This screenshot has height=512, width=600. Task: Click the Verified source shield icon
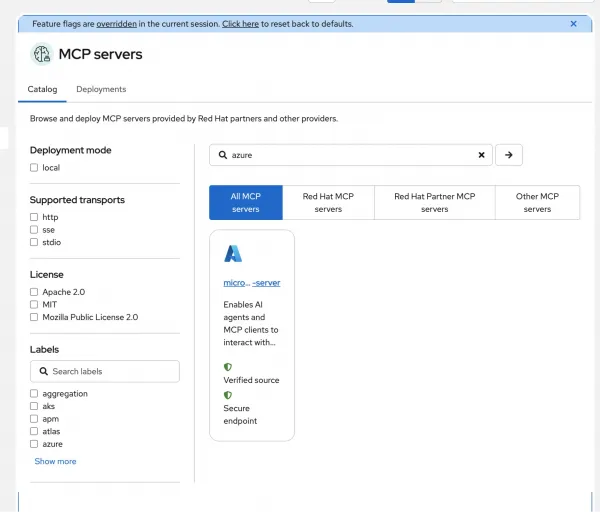228,367
